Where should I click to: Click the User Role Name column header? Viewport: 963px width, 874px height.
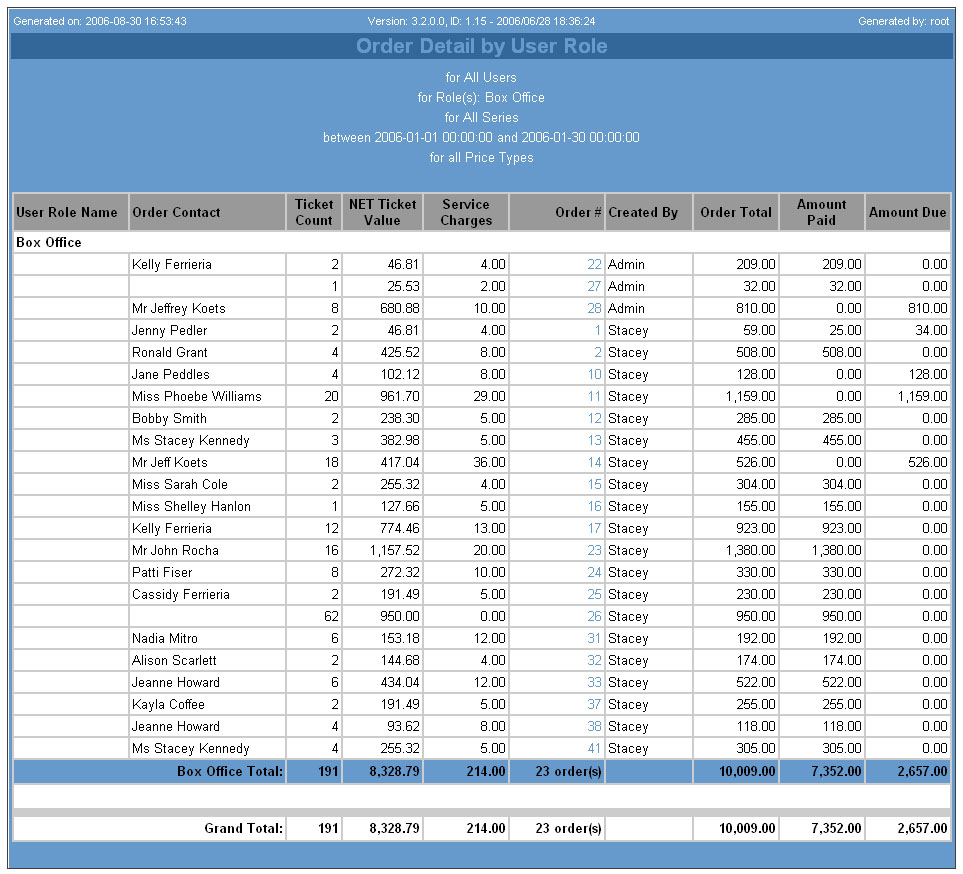71,213
